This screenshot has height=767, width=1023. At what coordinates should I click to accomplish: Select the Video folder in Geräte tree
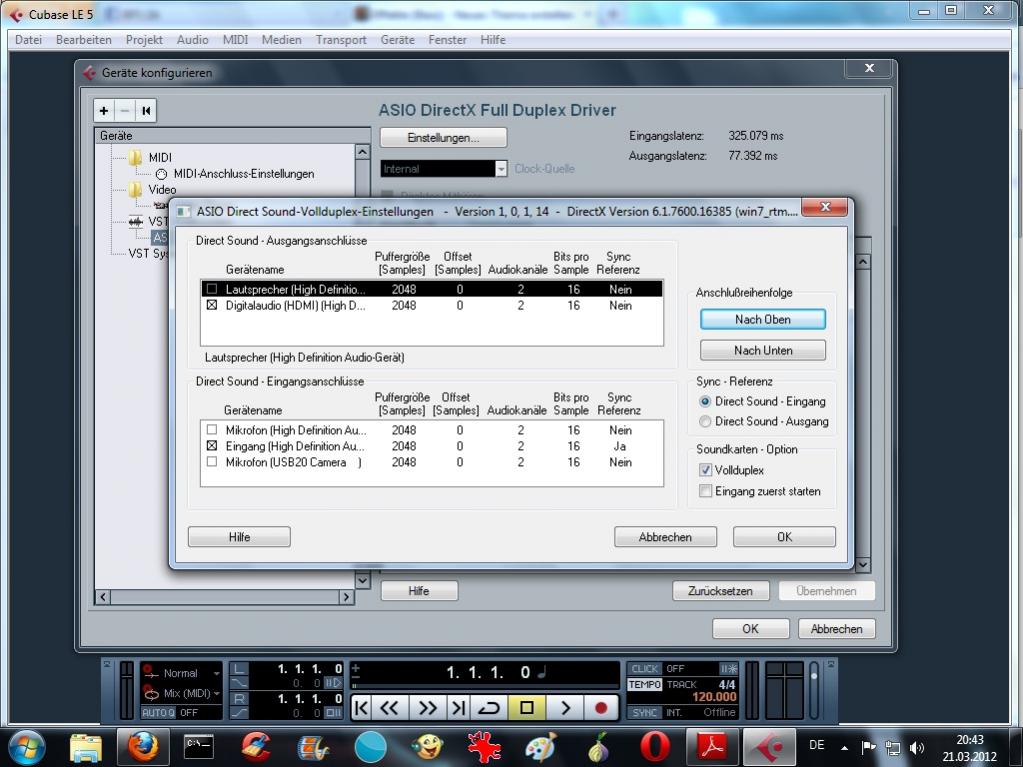pyautogui.click(x=153, y=189)
